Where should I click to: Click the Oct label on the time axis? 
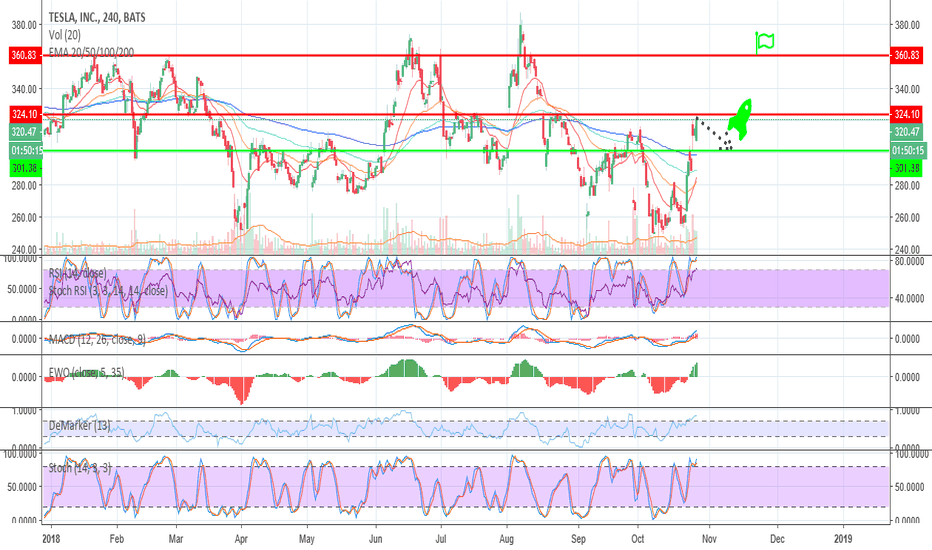pyautogui.click(x=638, y=539)
